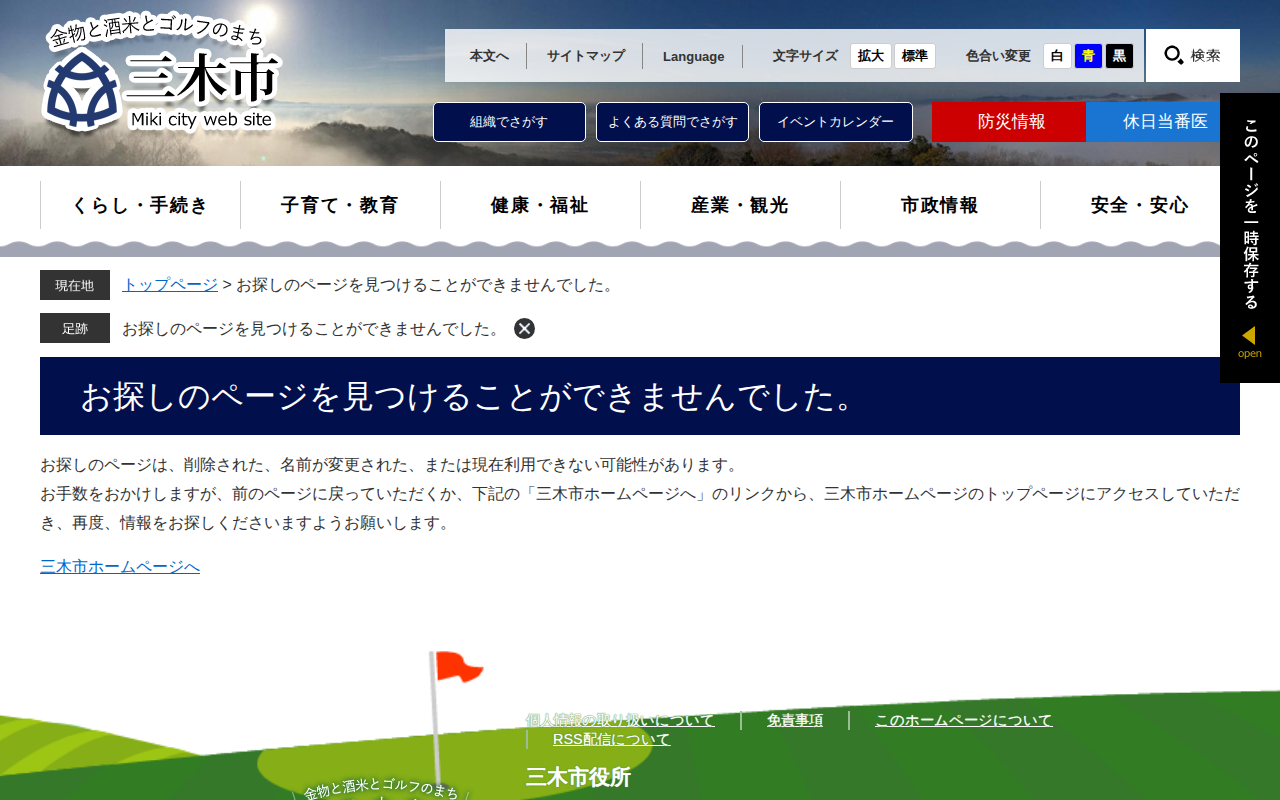Viewport: 1280px width, 800px height.
Task: Open RSS配信について footer link
Action: 611,739
